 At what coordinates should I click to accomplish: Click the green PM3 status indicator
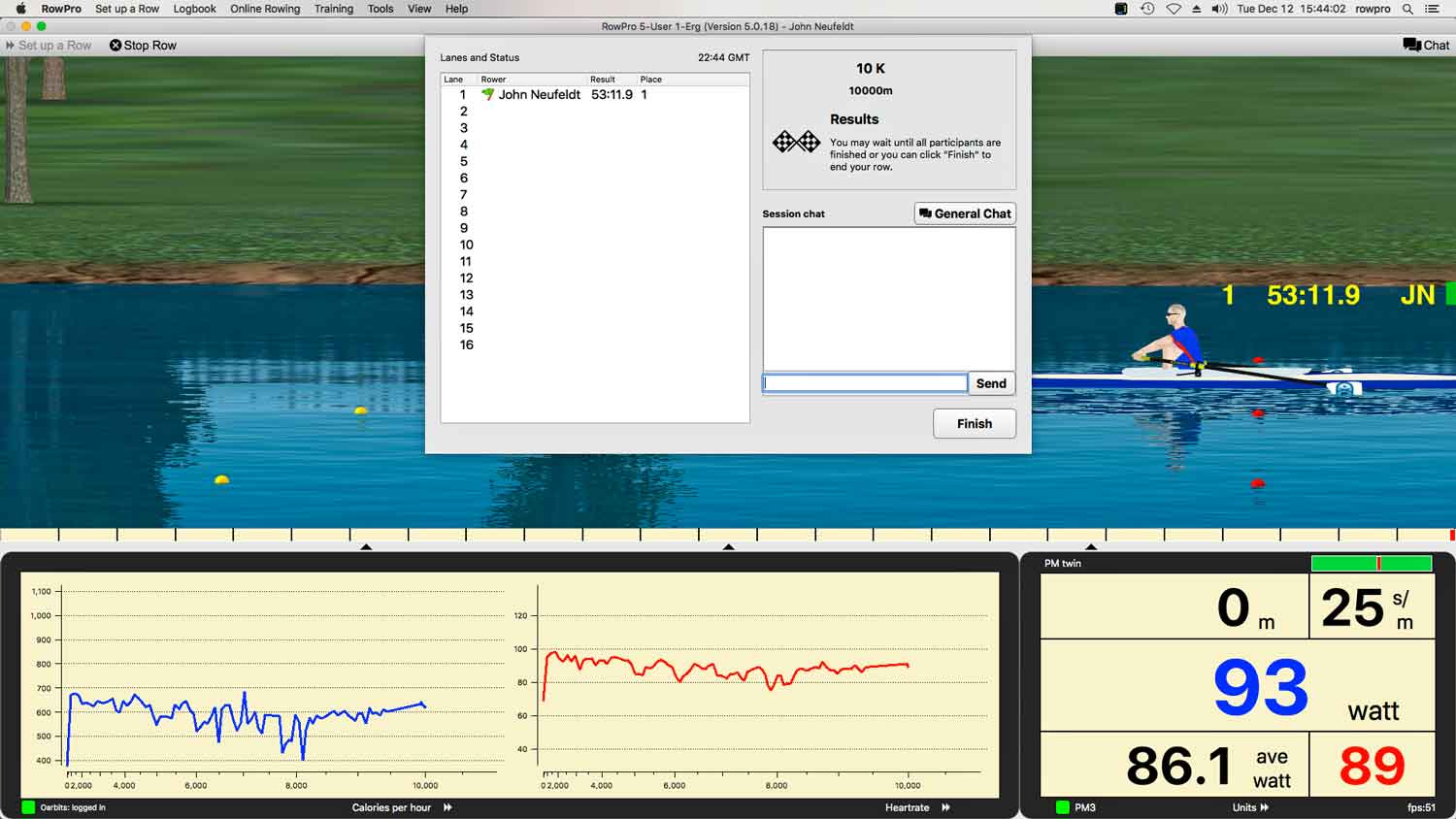pos(1063,807)
